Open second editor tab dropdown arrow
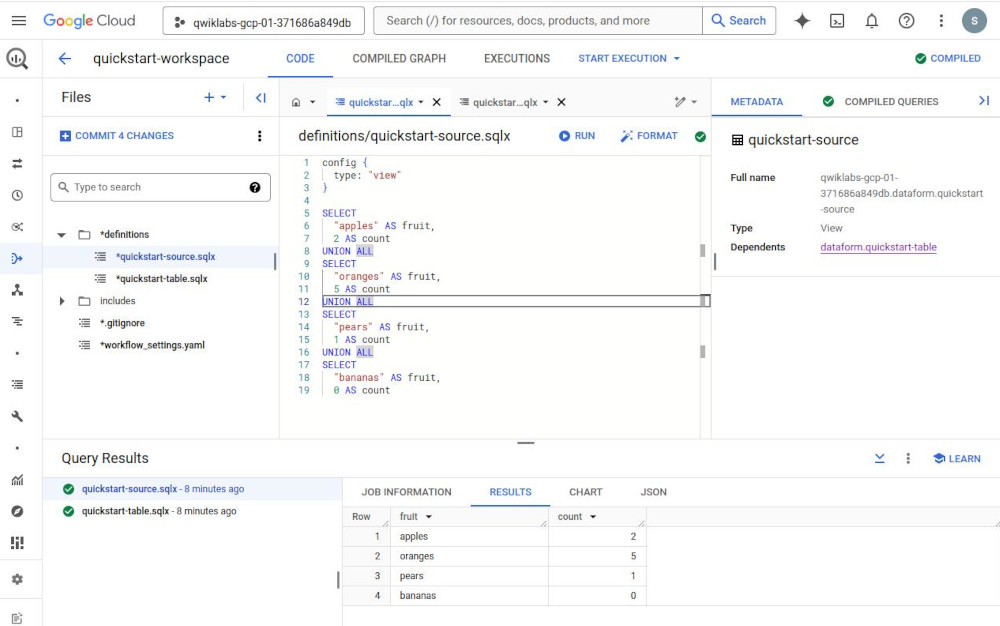1000x626 pixels. (x=545, y=102)
